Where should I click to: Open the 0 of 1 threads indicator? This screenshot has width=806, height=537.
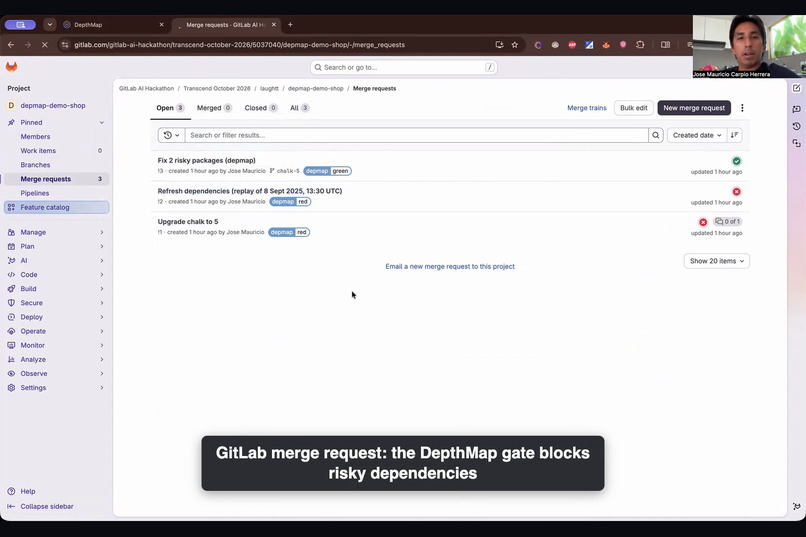point(727,221)
